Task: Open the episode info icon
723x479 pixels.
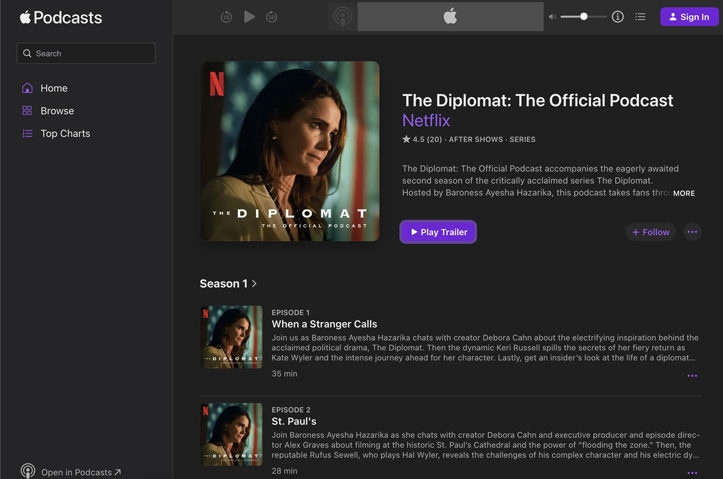Action: pos(618,17)
